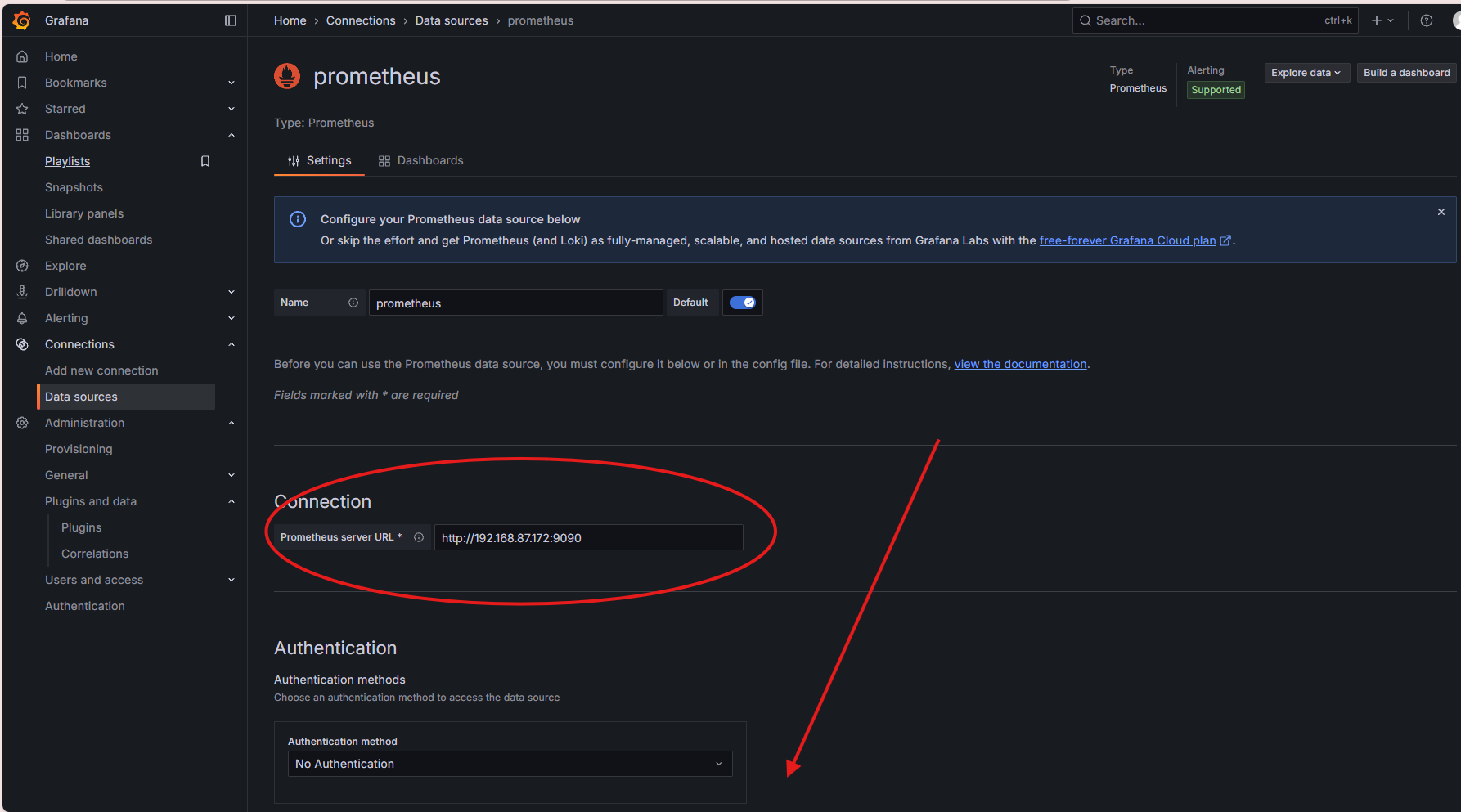Open Playlists in the sidebar

[68, 161]
